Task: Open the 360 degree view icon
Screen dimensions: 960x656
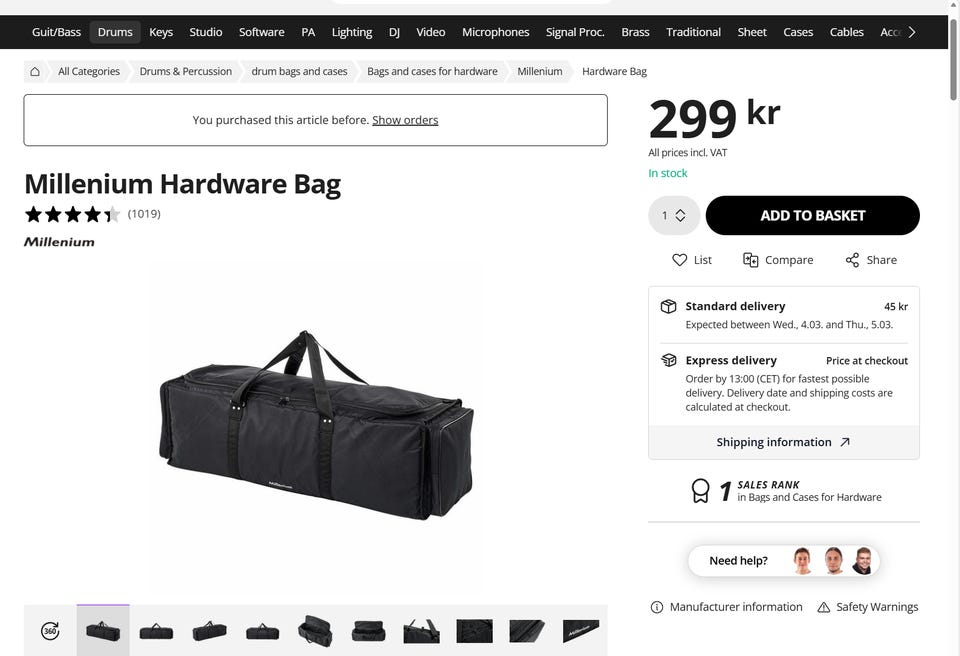Action: pos(50,630)
